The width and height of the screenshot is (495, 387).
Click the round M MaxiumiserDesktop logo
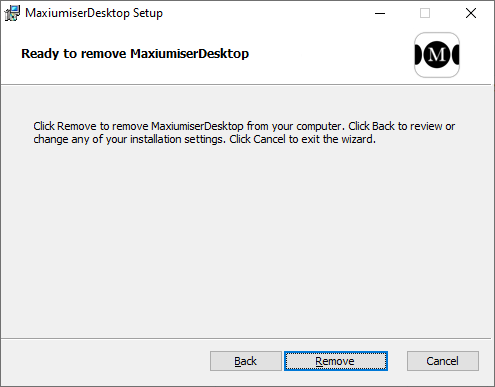(437, 55)
